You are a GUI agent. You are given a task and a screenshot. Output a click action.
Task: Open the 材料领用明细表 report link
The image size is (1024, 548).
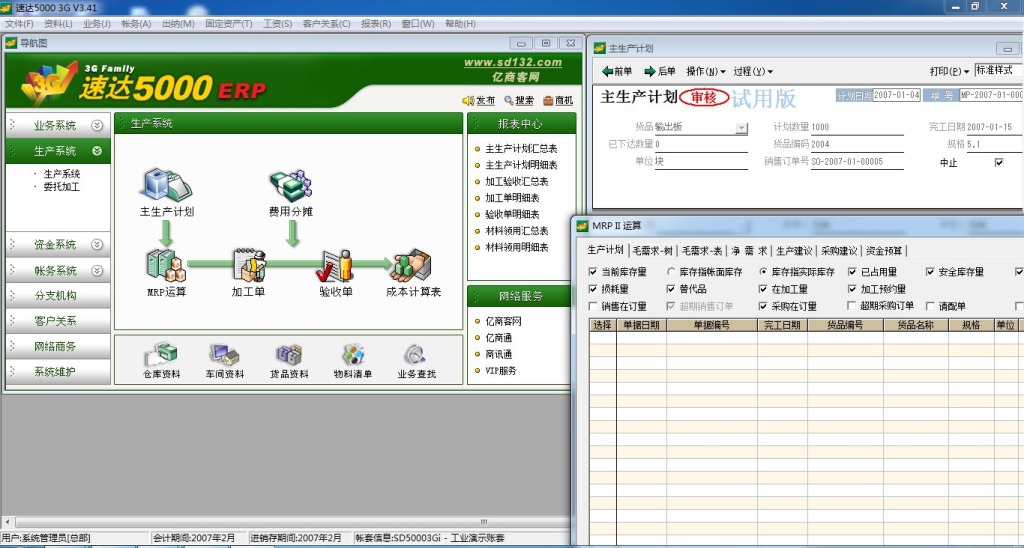click(517, 248)
